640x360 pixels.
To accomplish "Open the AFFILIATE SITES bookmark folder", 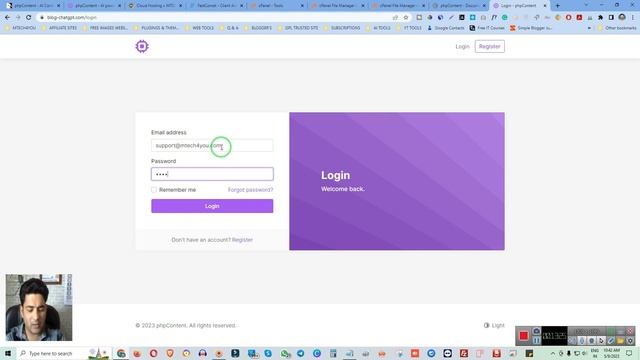I will (59, 28).
